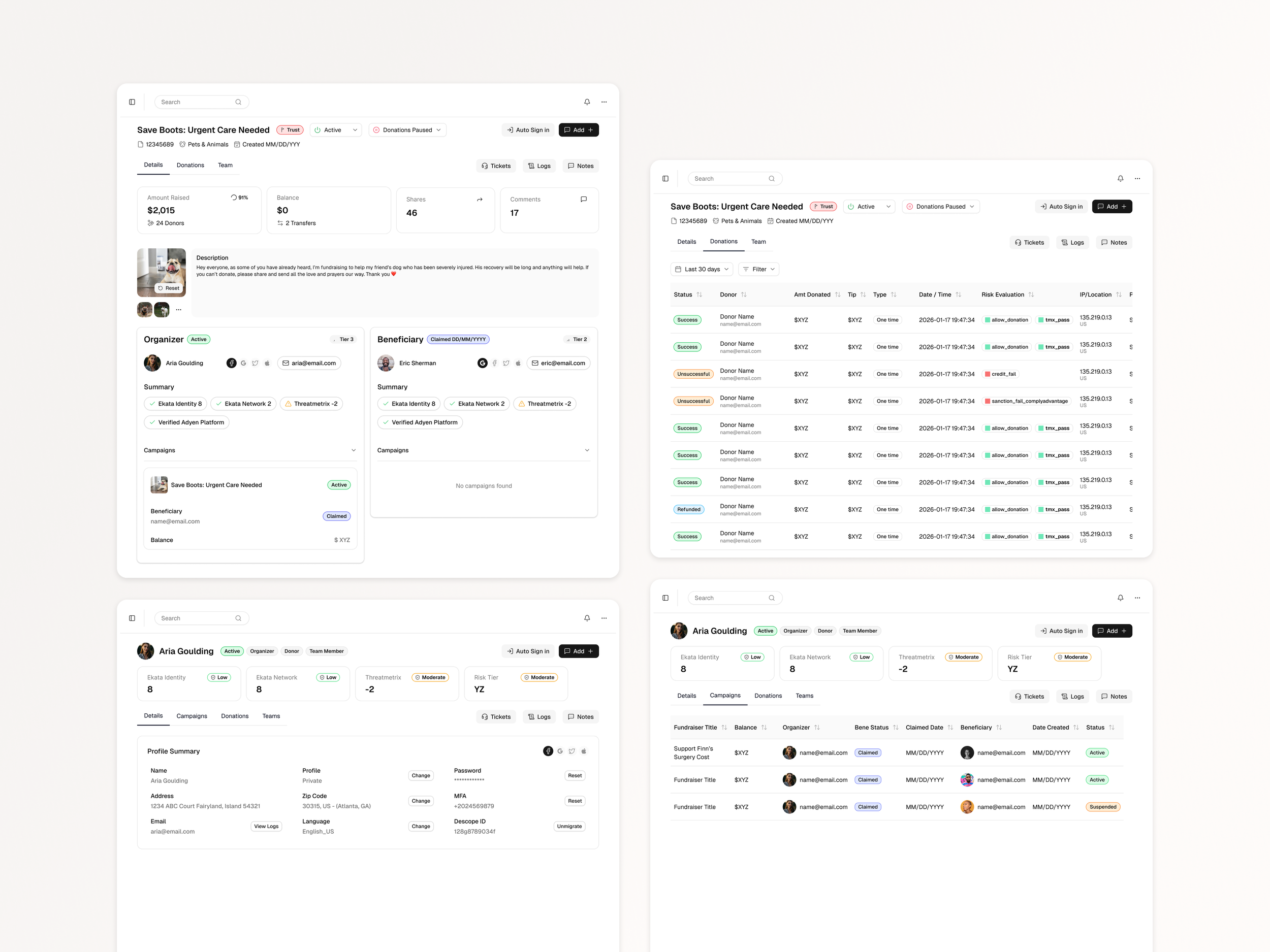Click the Apple icon in Aria's Profile Summary
The height and width of the screenshot is (952, 1270).
point(584,750)
